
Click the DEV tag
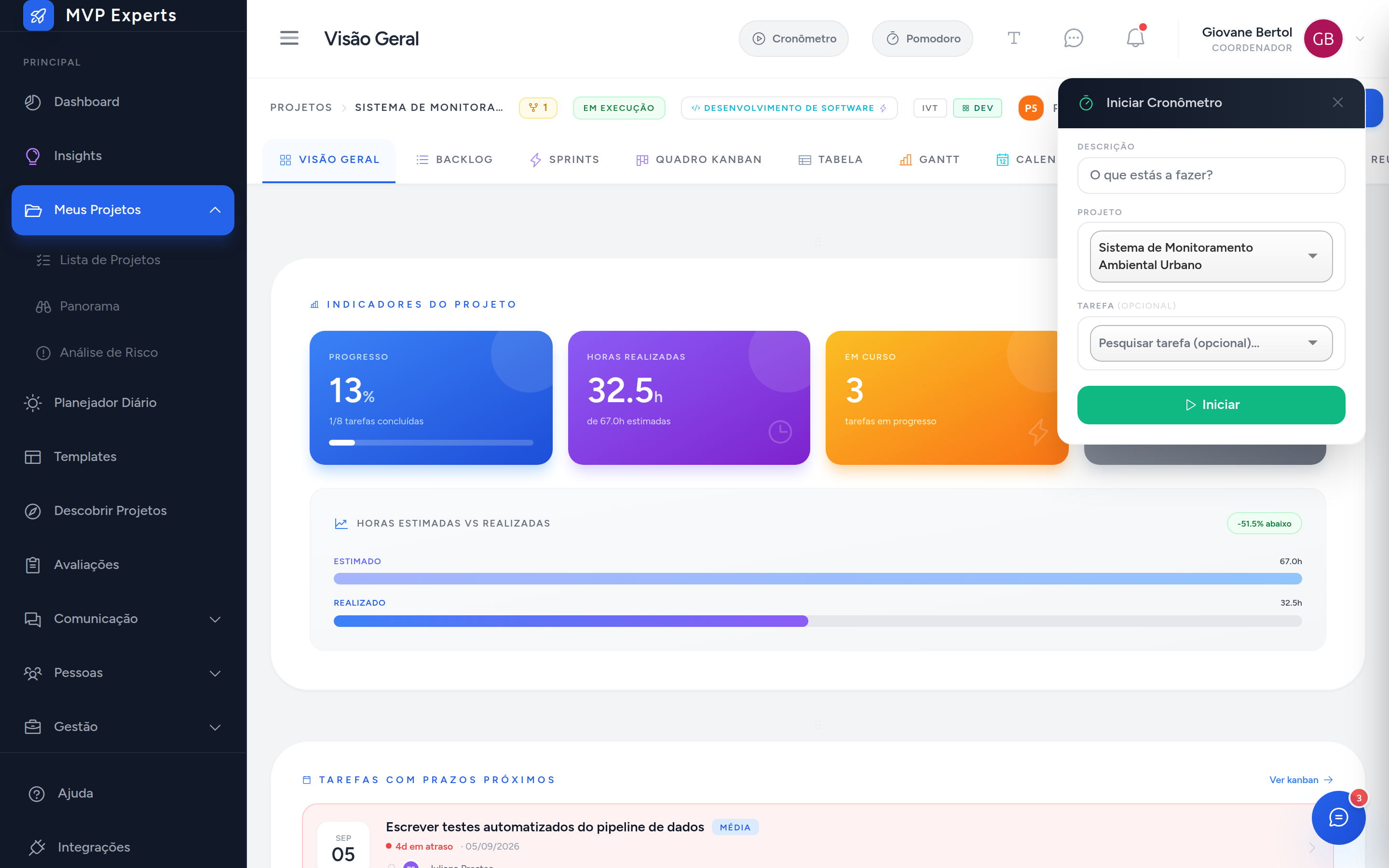pyautogui.click(x=978, y=108)
